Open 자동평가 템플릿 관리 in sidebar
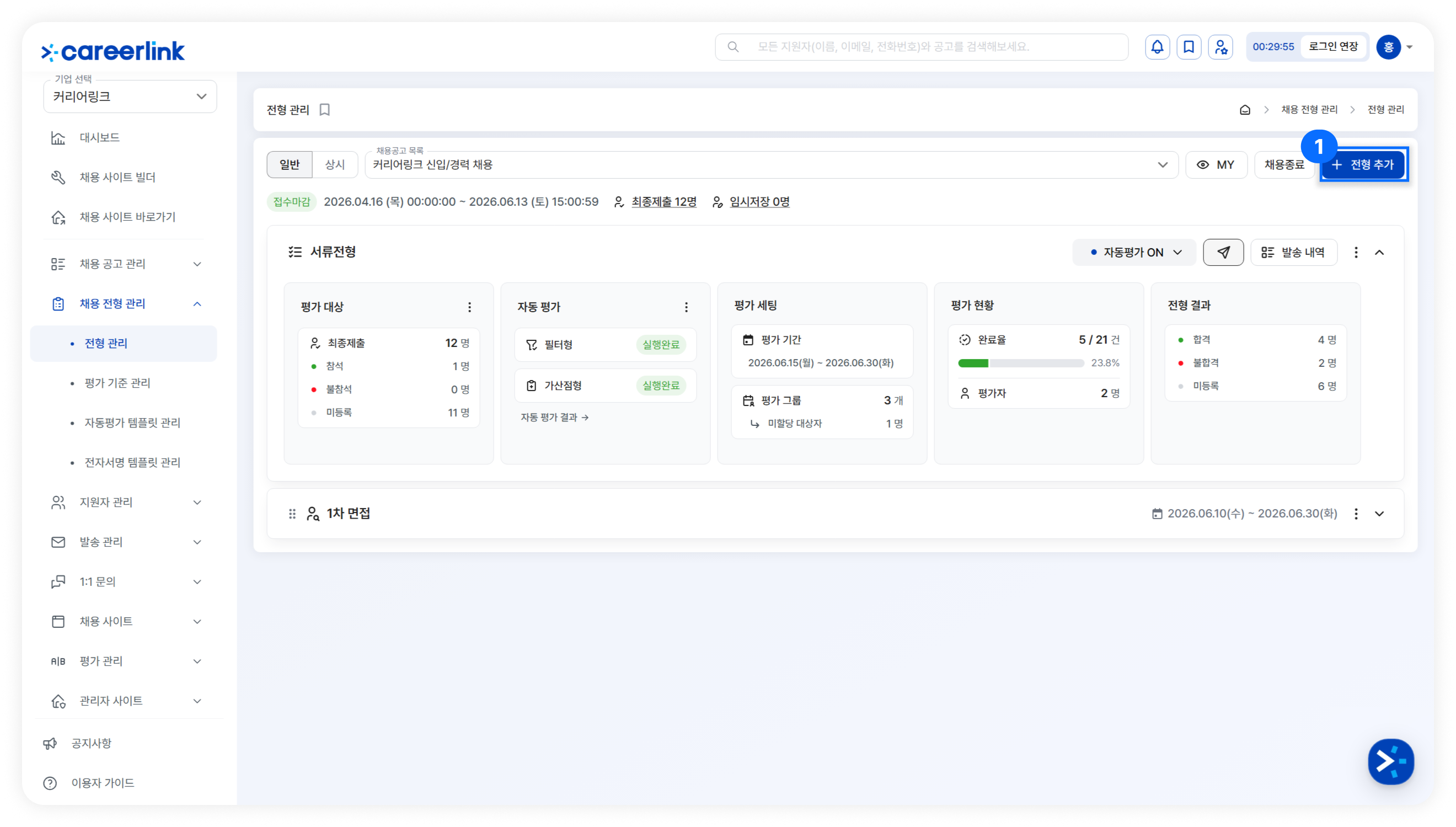Screen dimensions: 1456x827 pos(132,423)
